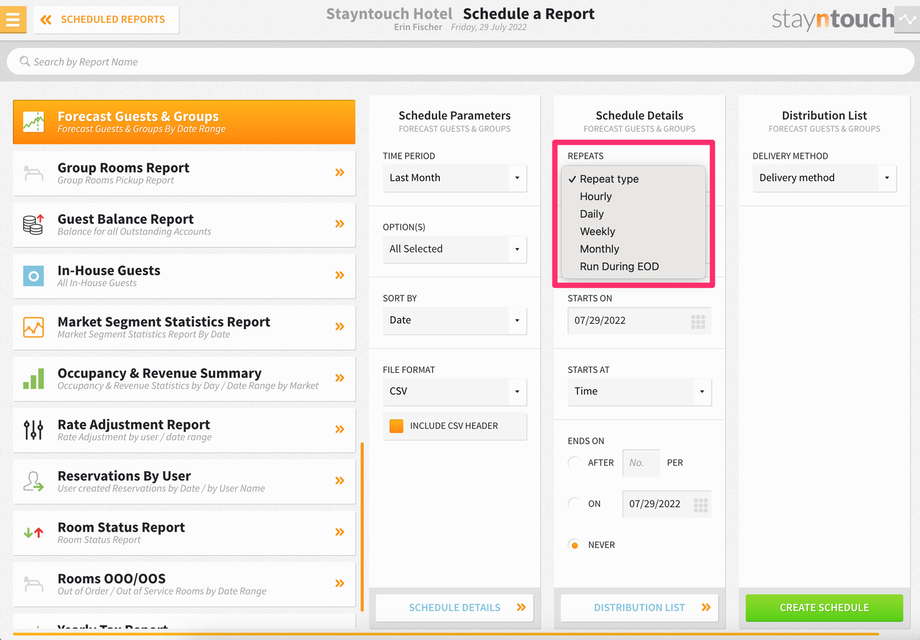Click the chevron arrows on Reservations By User
Image resolution: width=920 pixels, height=640 pixels.
coord(340,480)
